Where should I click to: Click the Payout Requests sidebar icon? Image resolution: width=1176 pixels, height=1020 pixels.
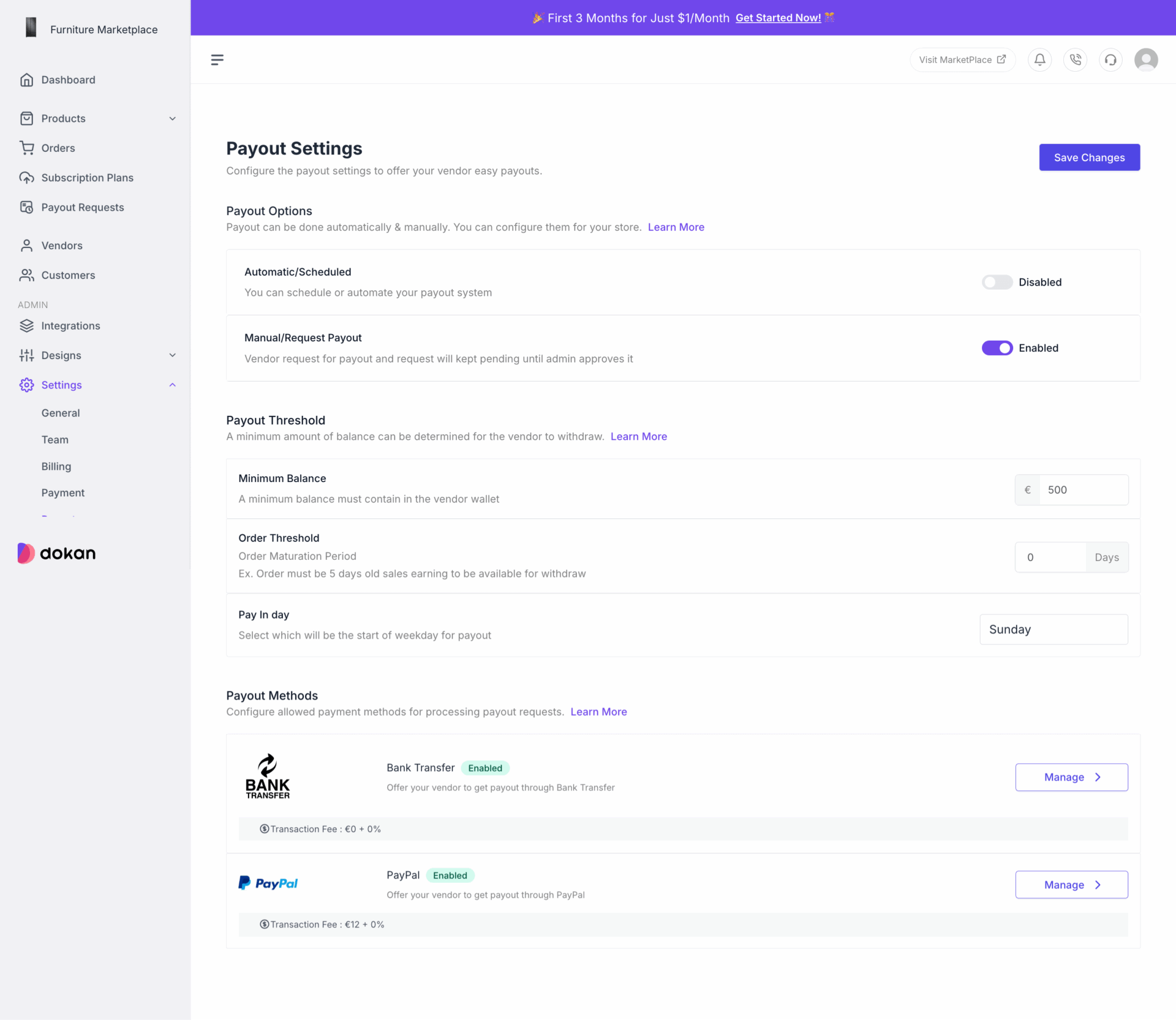[x=27, y=207]
